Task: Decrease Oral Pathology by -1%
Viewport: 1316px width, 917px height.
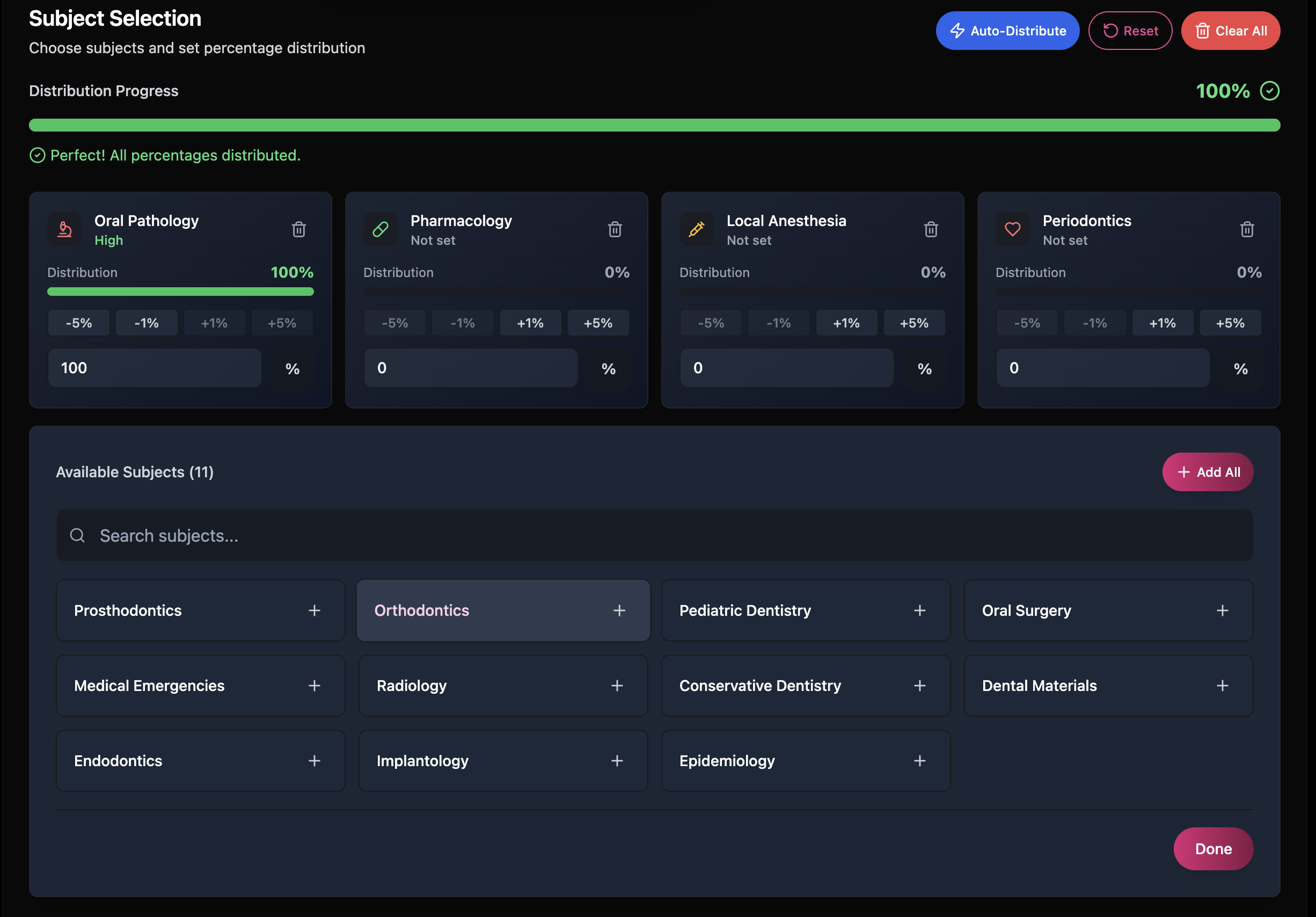Action: pos(146,322)
